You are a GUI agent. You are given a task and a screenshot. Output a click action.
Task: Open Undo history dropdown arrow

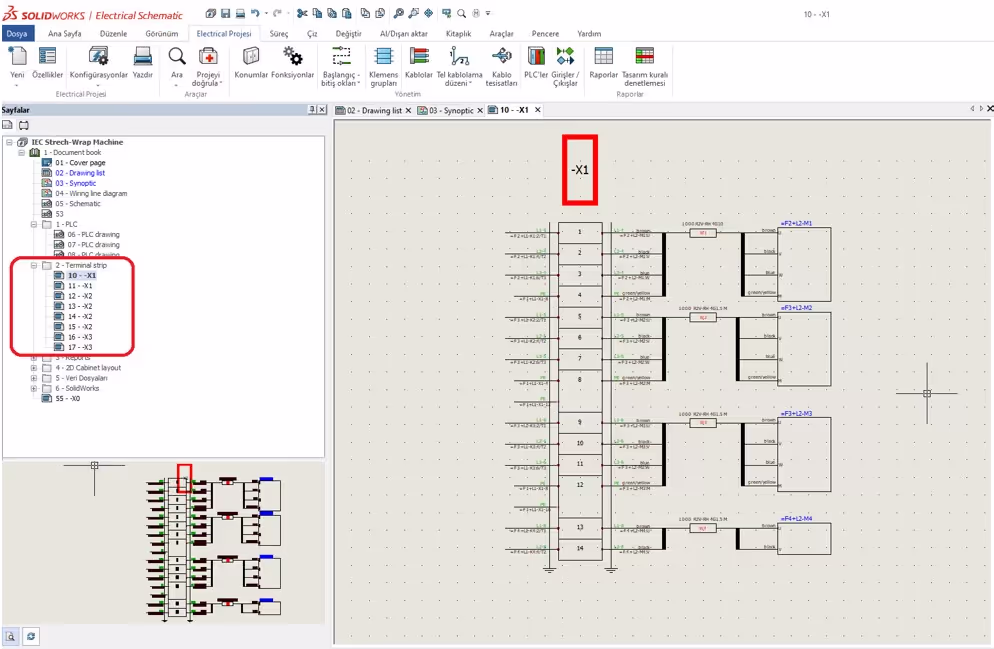[x=266, y=13]
